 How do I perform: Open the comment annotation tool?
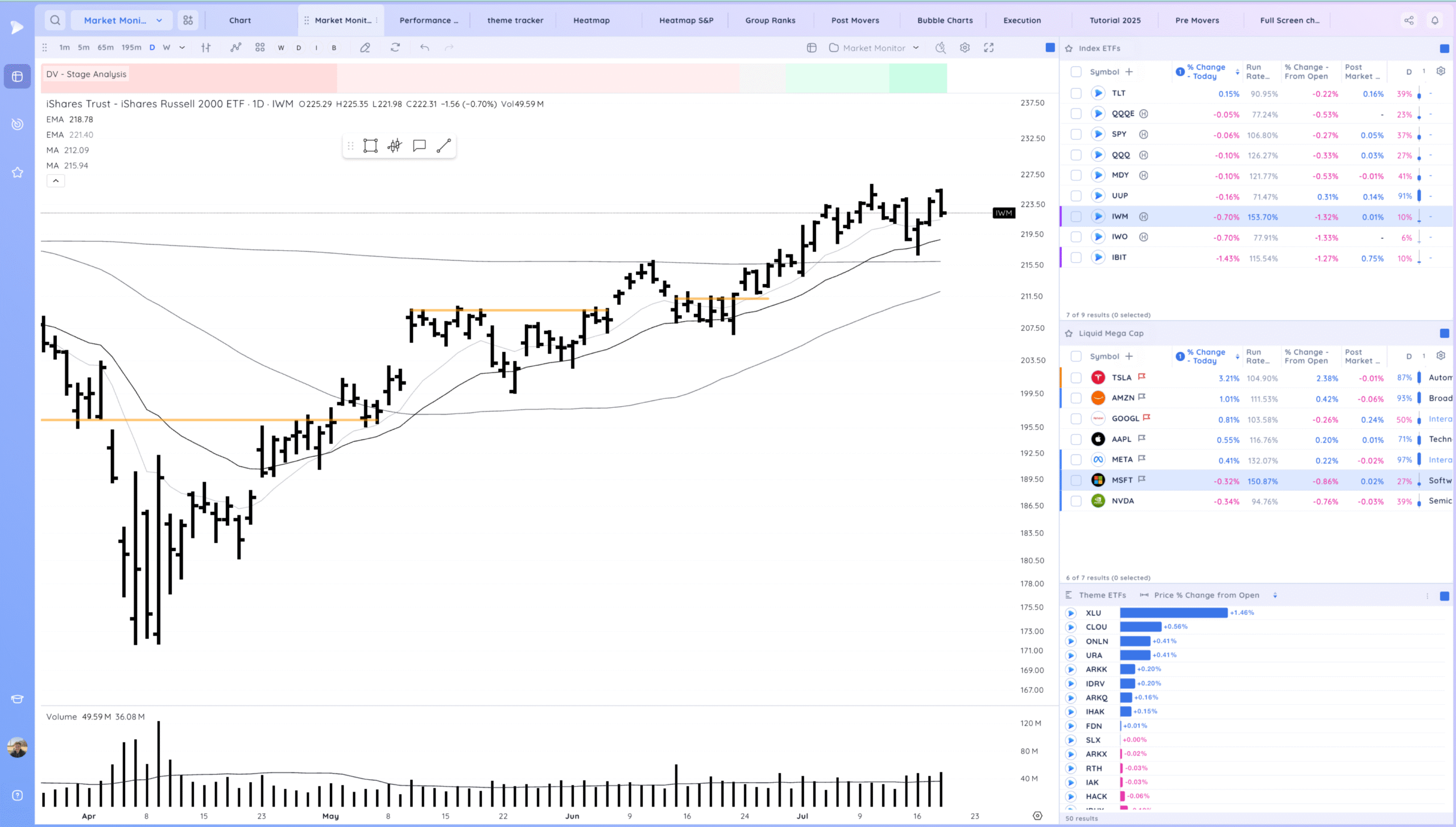coord(419,146)
